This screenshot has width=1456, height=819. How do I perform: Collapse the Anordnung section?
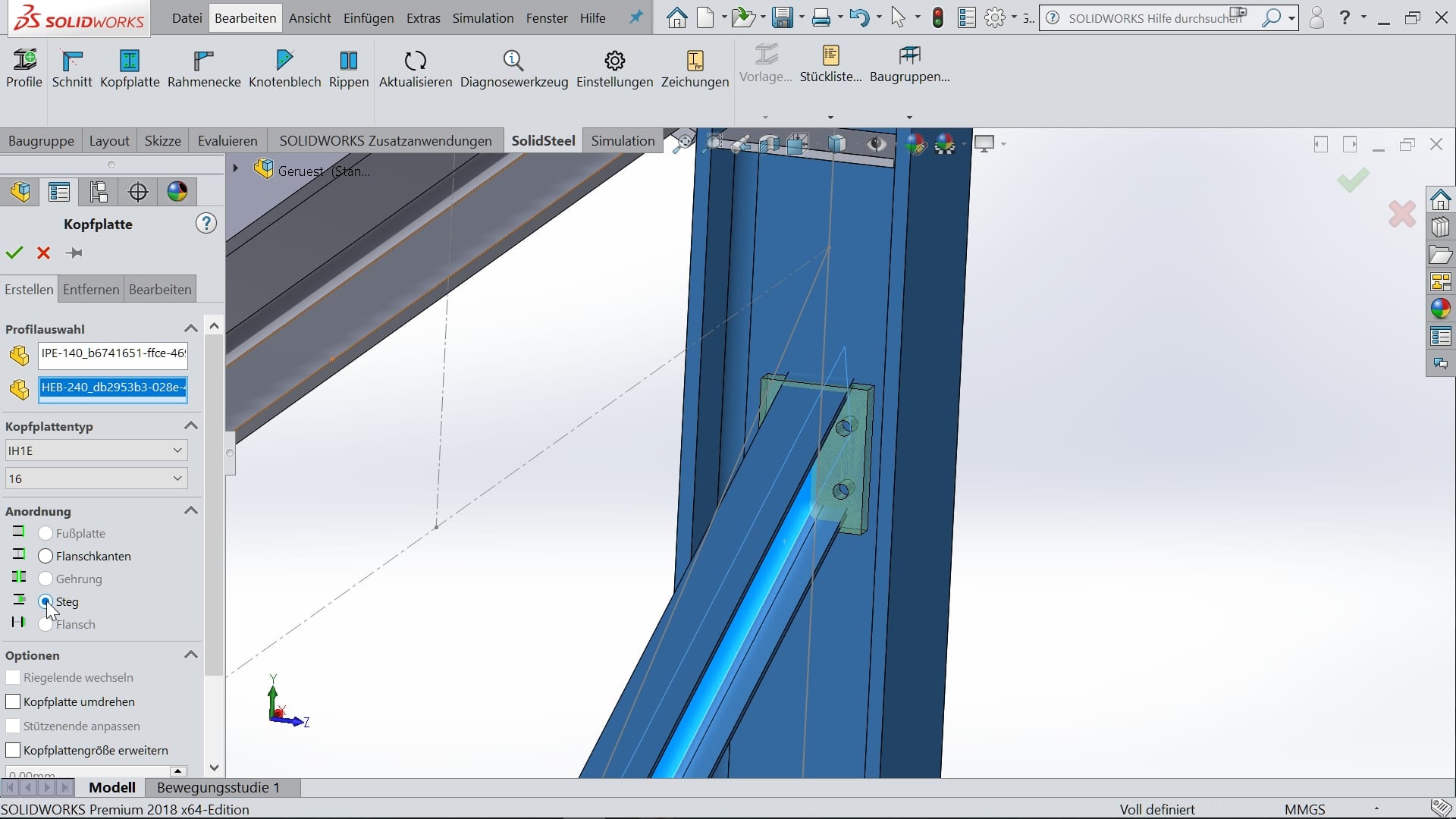(191, 511)
